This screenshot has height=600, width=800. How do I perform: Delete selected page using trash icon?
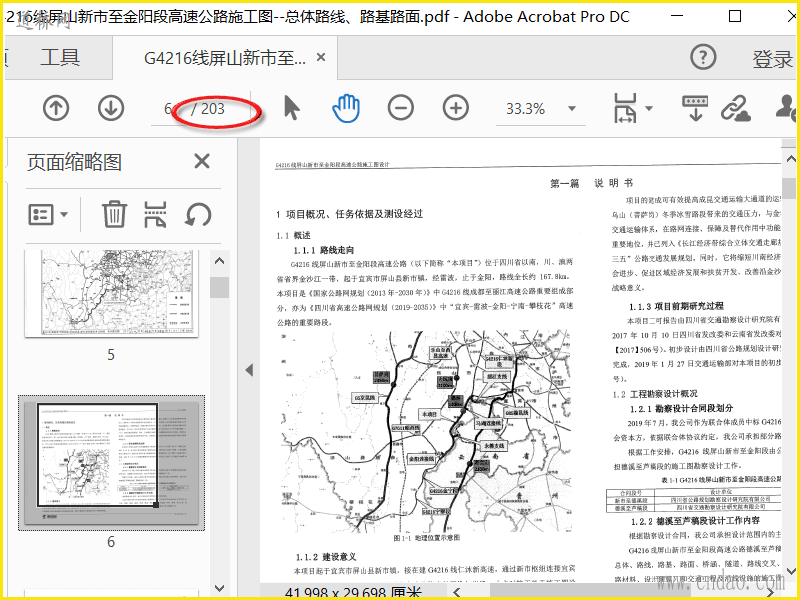pyautogui.click(x=115, y=214)
